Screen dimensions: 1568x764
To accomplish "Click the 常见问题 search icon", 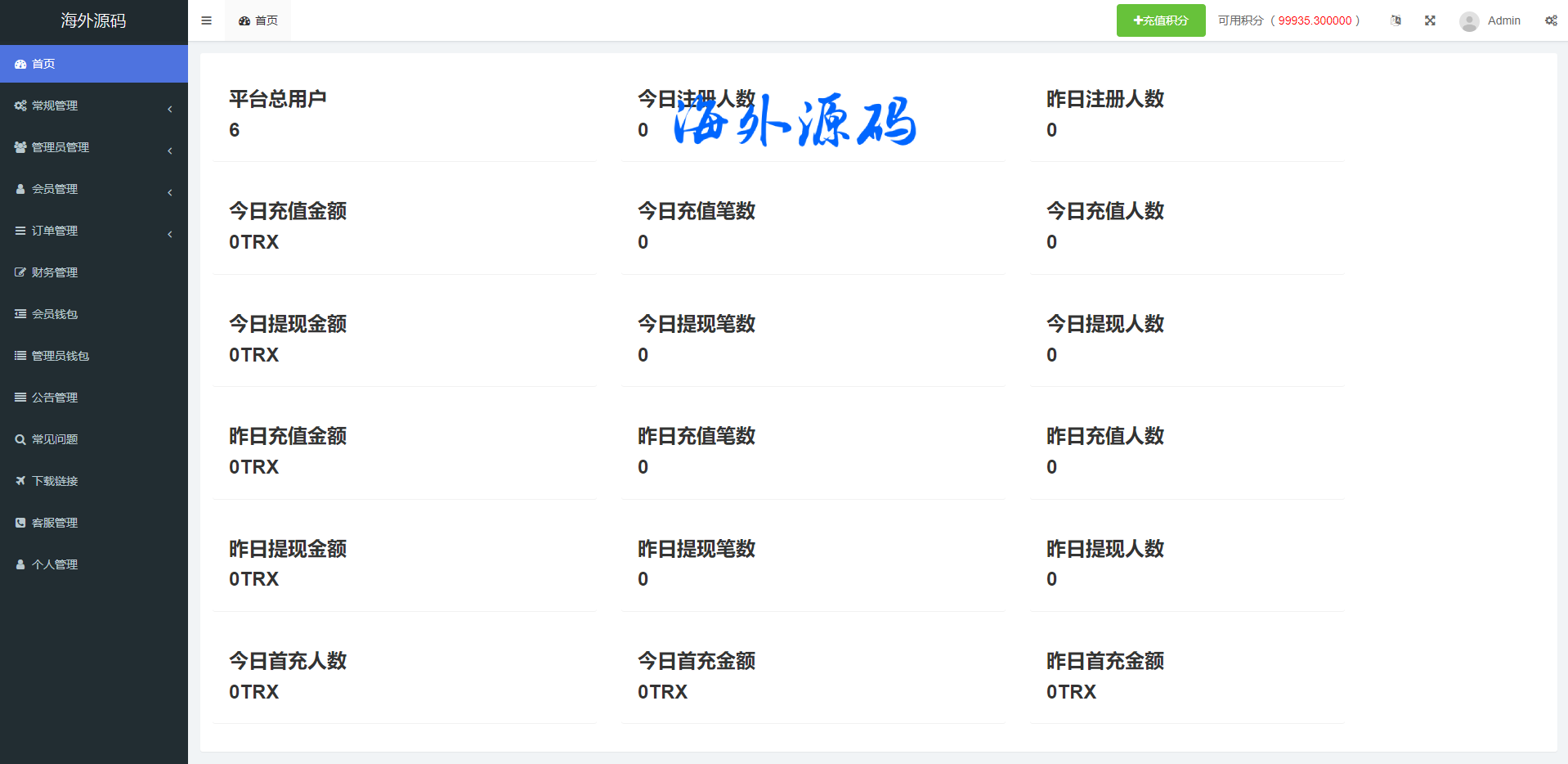I will (20, 439).
